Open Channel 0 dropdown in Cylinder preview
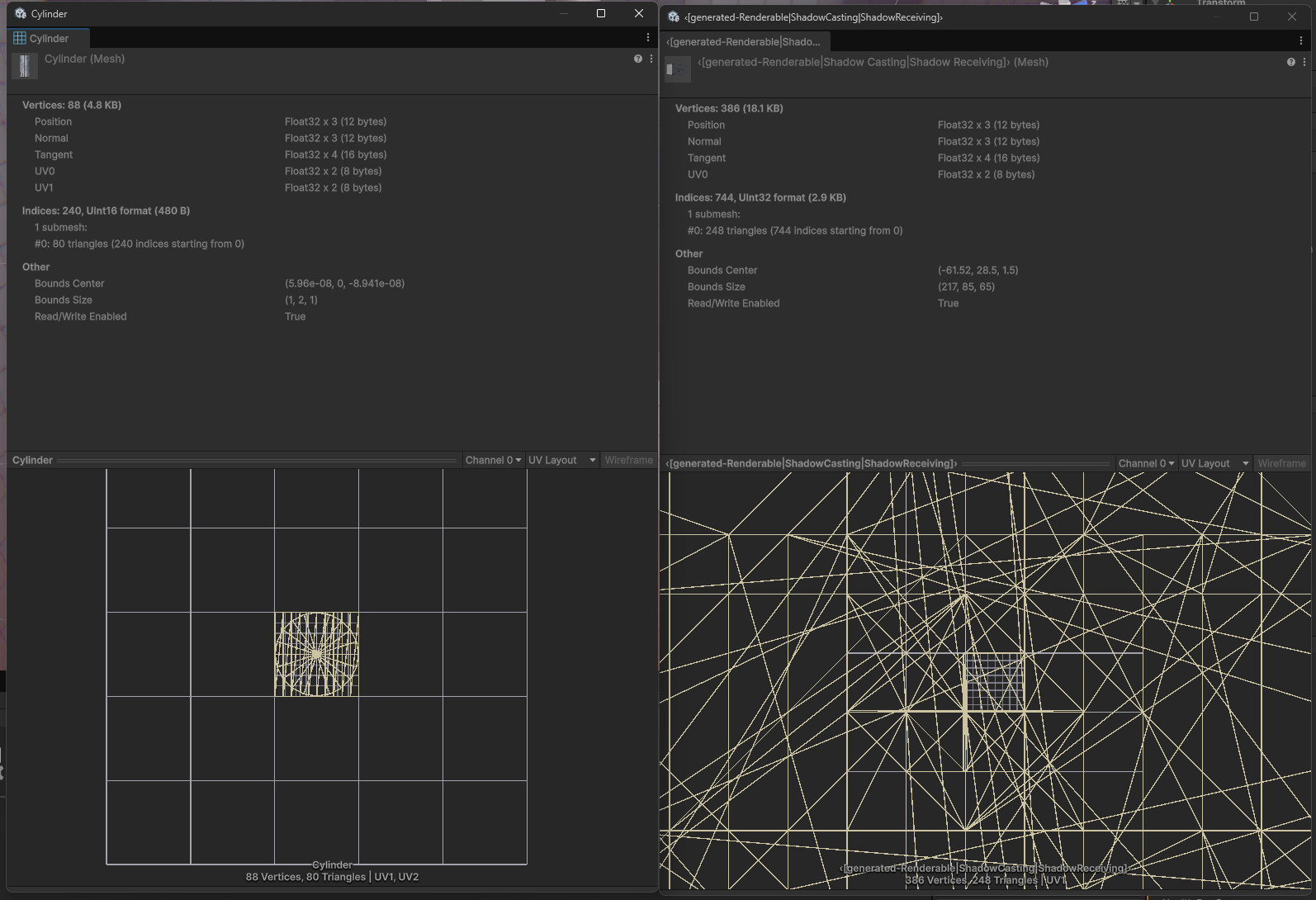Image resolution: width=1316 pixels, height=900 pixels. (493, 460)
